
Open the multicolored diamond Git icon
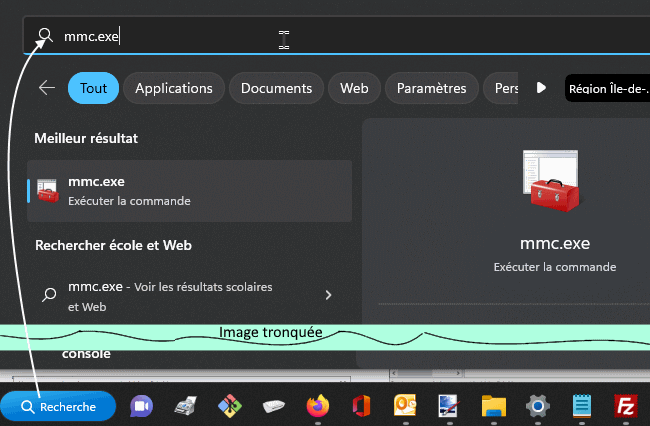(230, 406)
